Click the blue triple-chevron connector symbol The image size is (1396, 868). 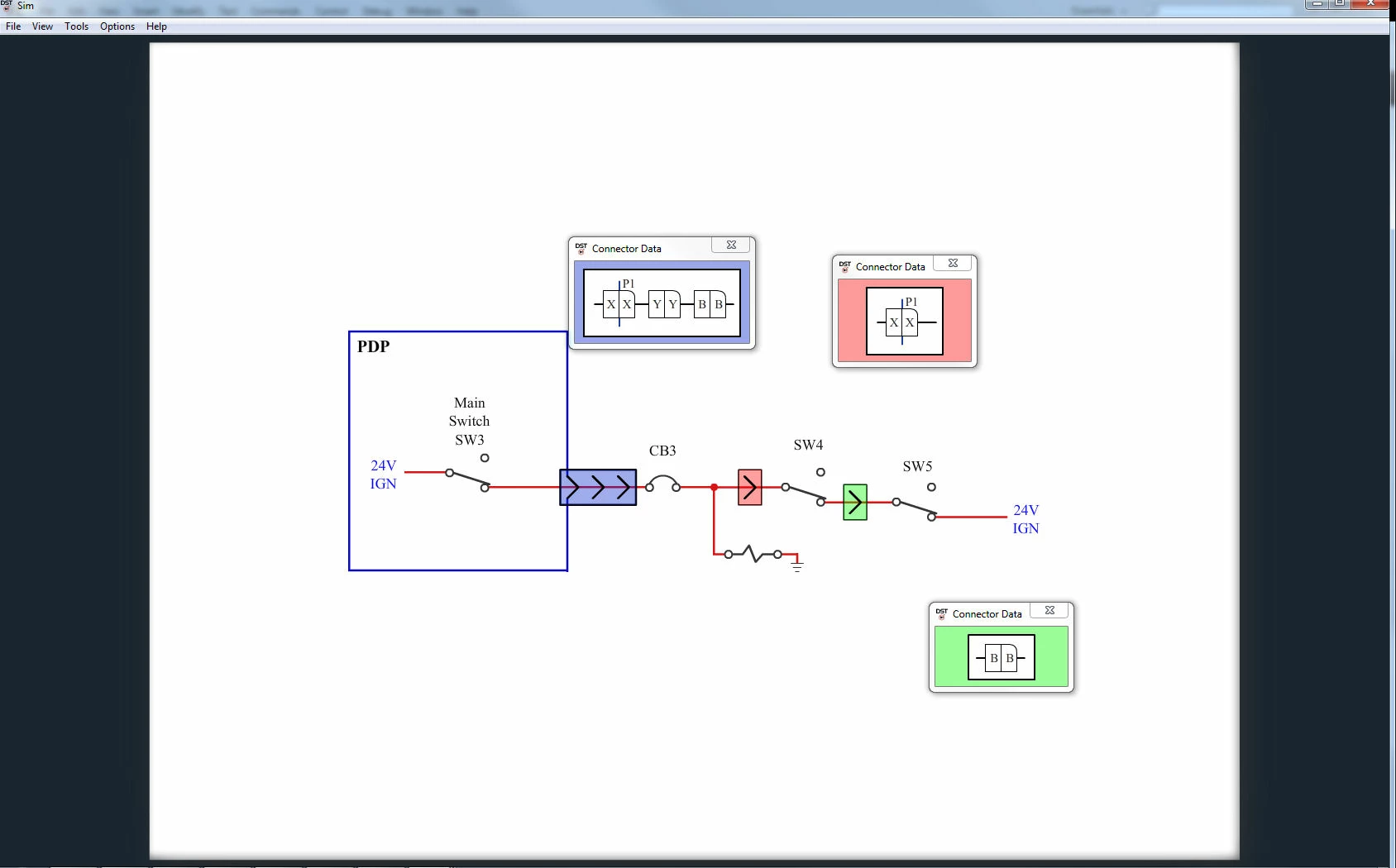(x=598, y=488)
